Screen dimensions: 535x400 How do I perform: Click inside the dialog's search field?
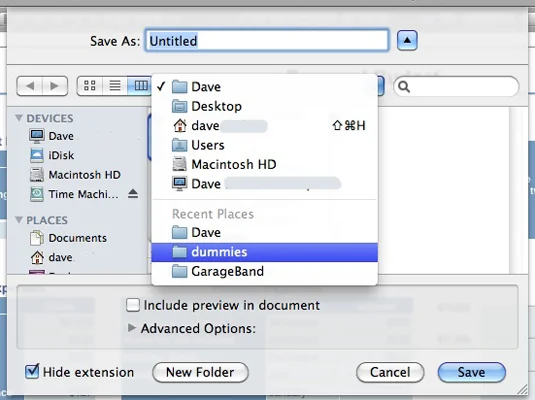(x=456, y=86)
